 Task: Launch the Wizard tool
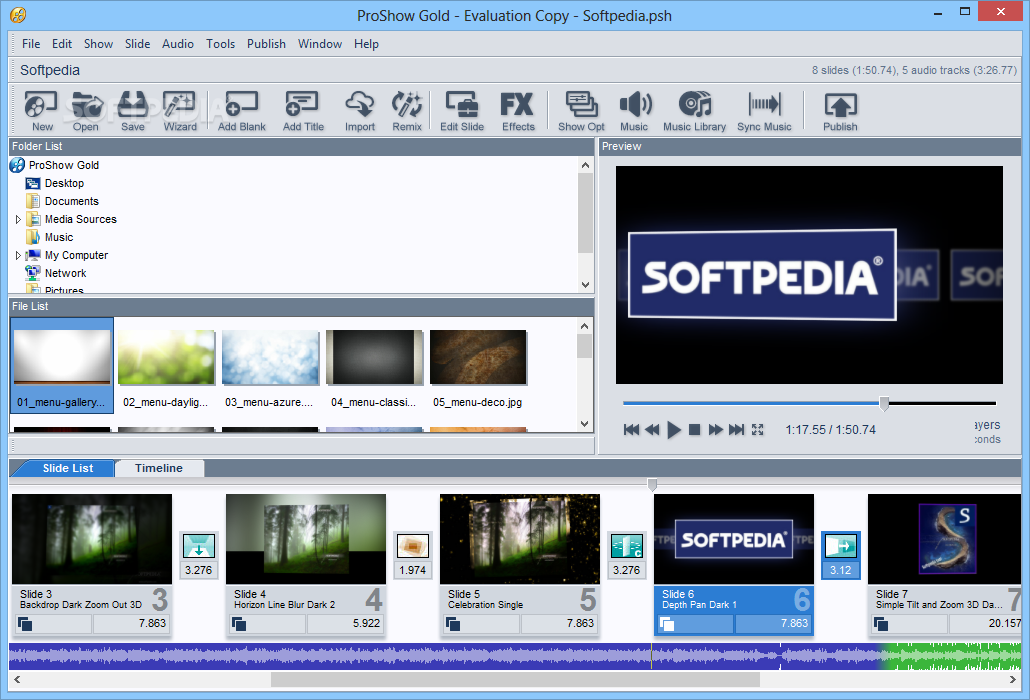click(x=180, y=112)
